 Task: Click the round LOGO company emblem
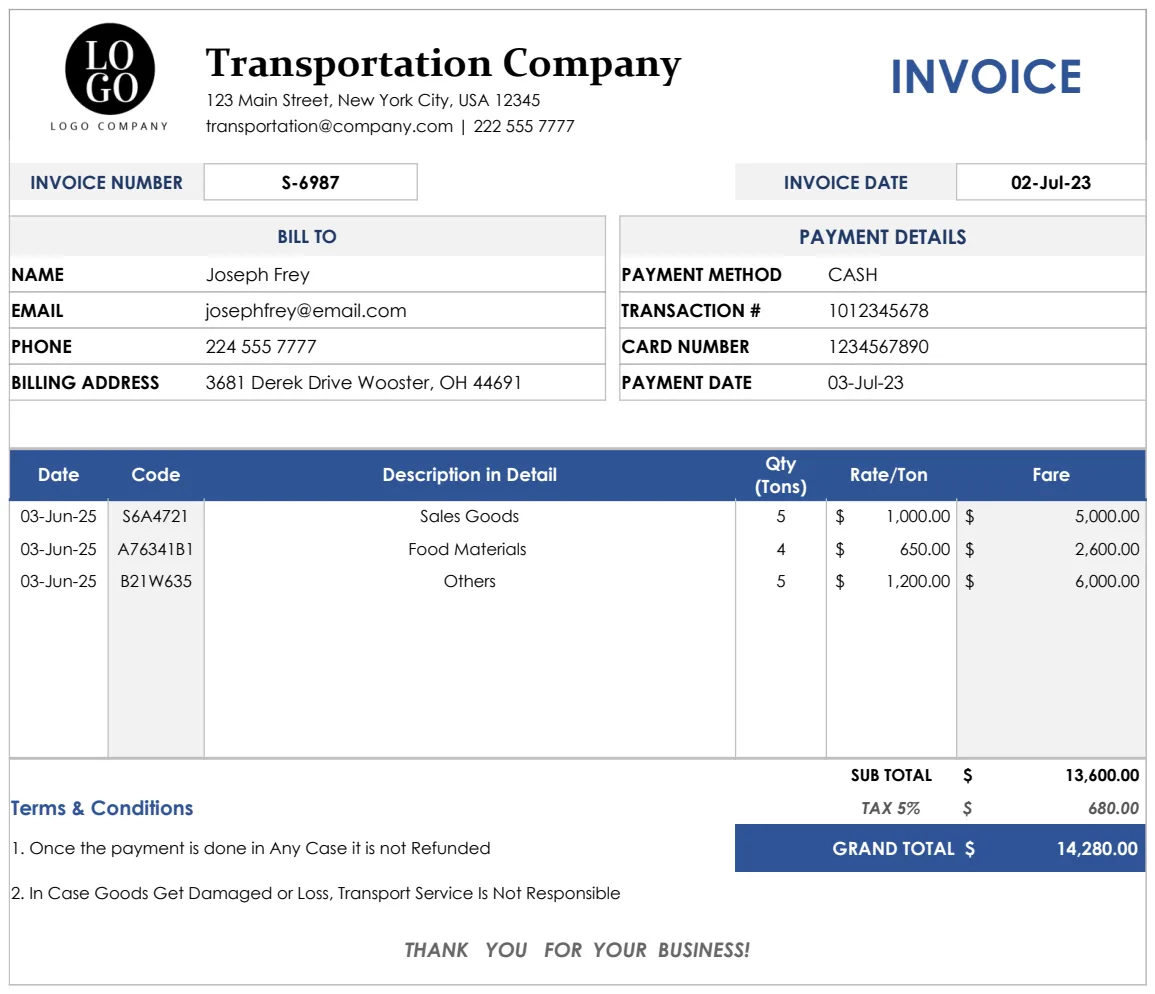coord(110,69)
